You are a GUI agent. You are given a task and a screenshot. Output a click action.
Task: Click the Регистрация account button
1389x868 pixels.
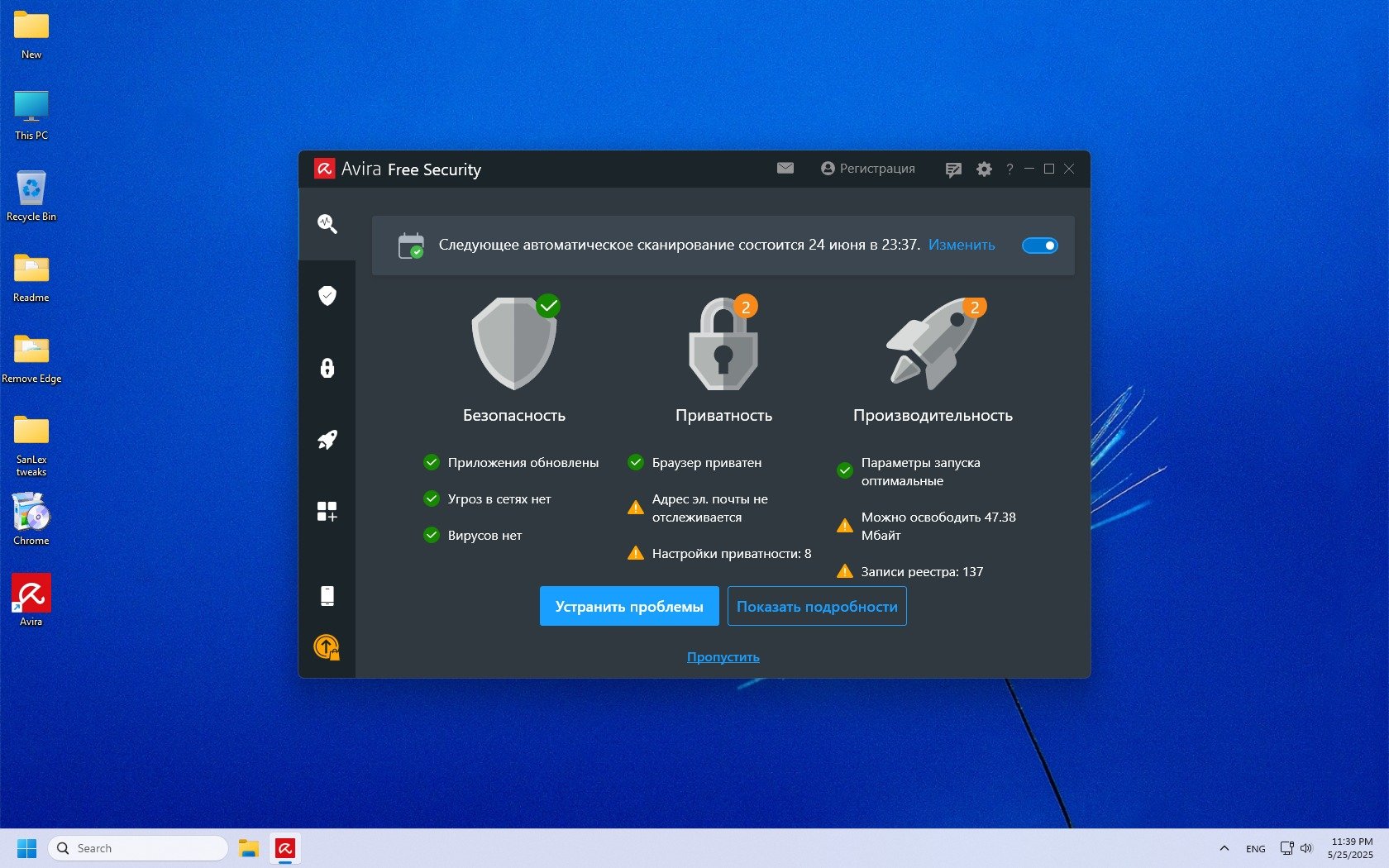[868, 169]
